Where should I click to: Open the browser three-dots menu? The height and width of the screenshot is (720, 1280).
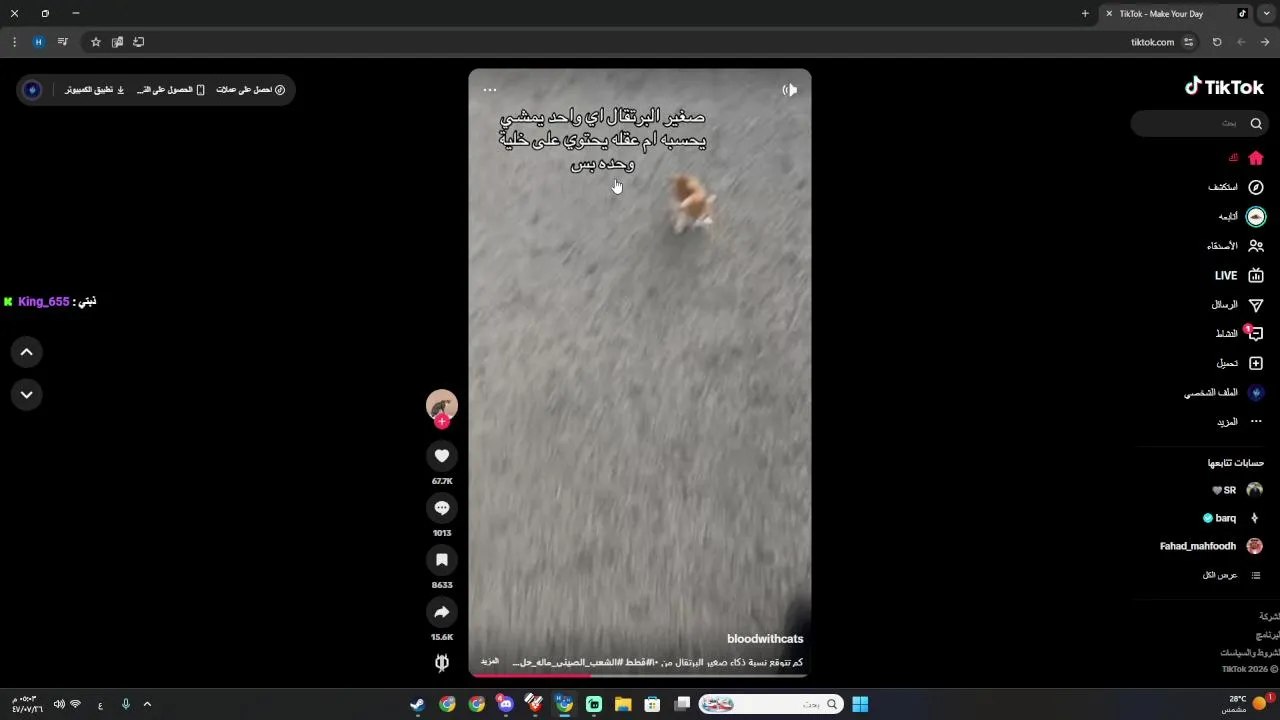[14, 42]
